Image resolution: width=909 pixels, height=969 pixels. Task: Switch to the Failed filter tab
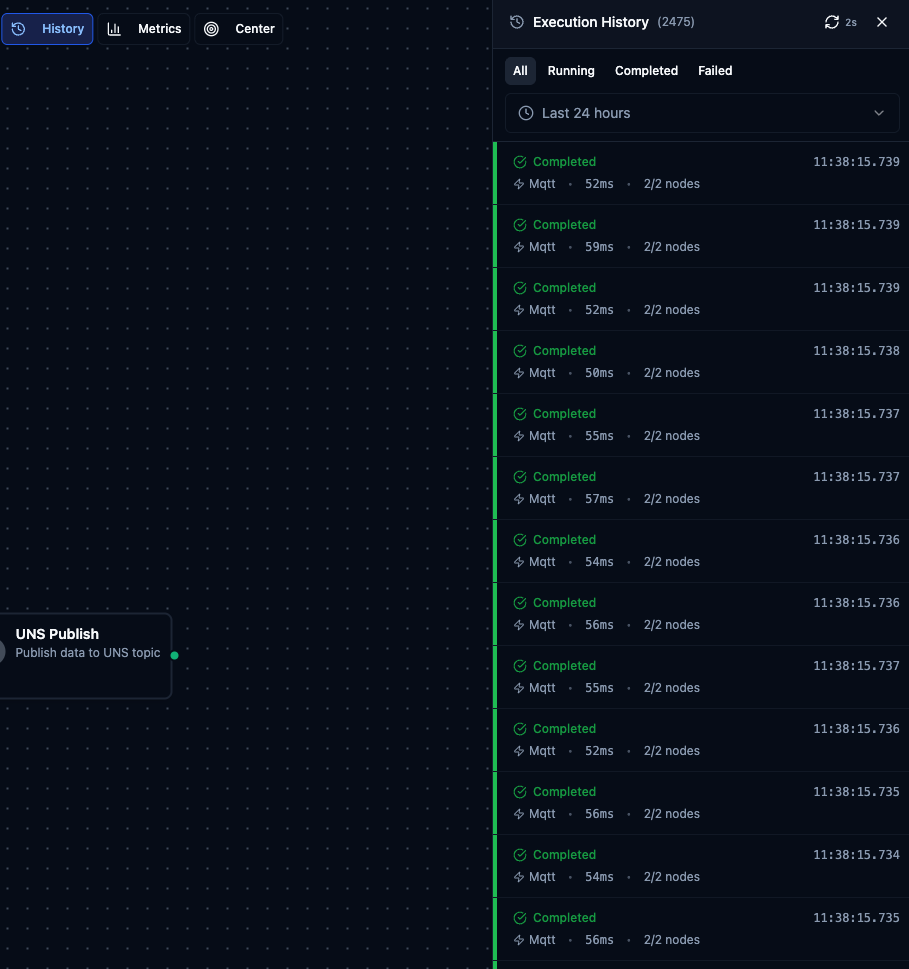[x=714, y=71]
